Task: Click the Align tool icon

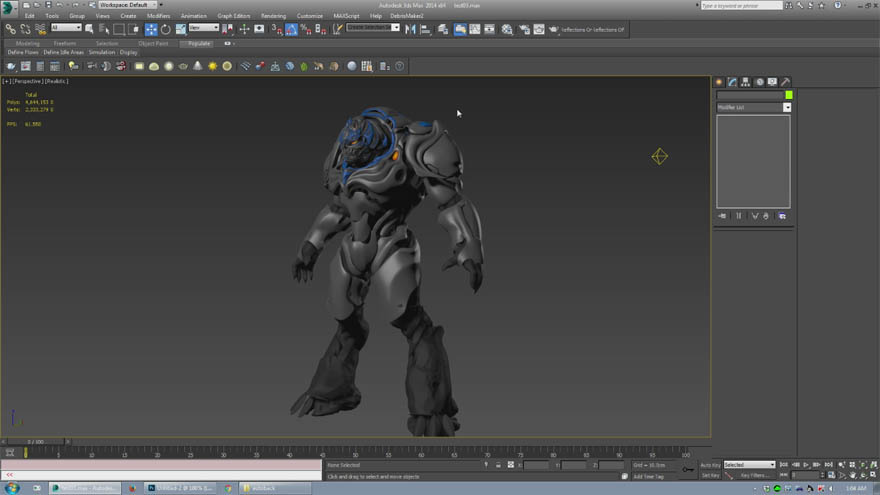Action: 425,29
